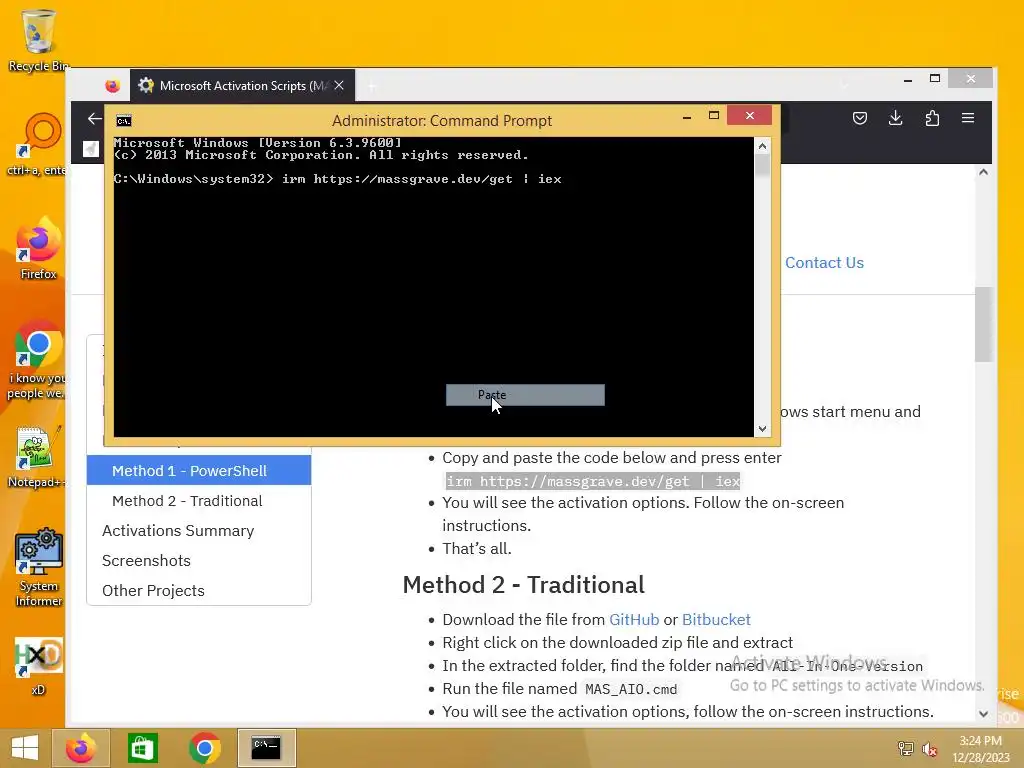Minimize the Command Prompt window
The width and height of the screenshot is (1024, 768).
click(x=686, y=117)
